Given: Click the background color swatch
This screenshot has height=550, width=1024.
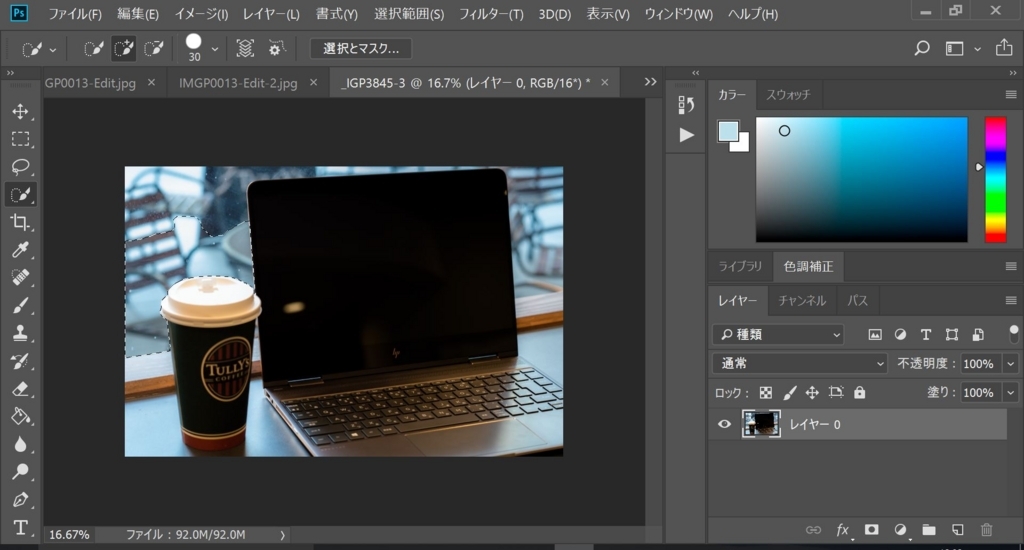Looking at the screenshot, I should 743,144.
